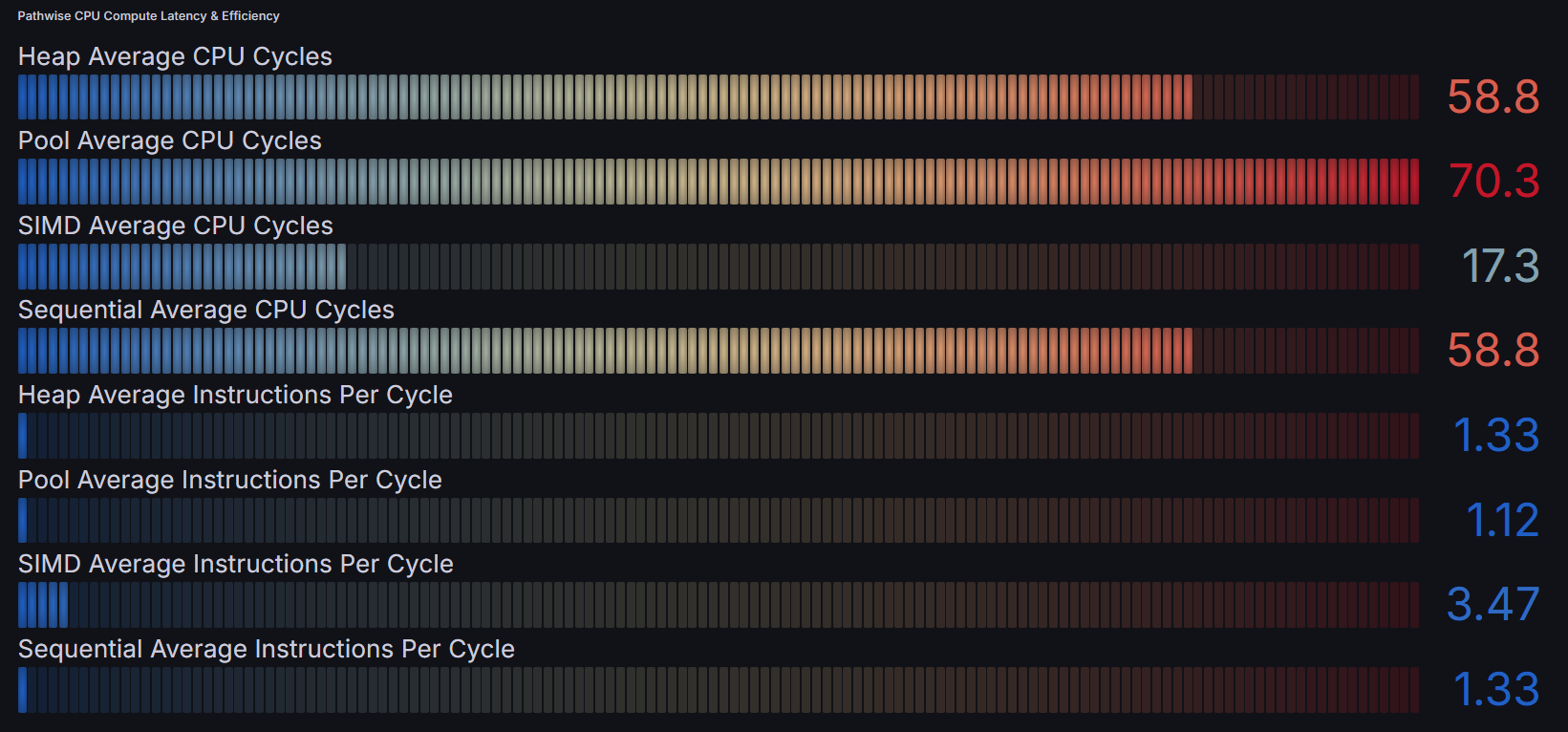Select the Heap Average Instructions Per Cycle label
The width and height of the screenshot is (1568, 732).
(235, 396)
